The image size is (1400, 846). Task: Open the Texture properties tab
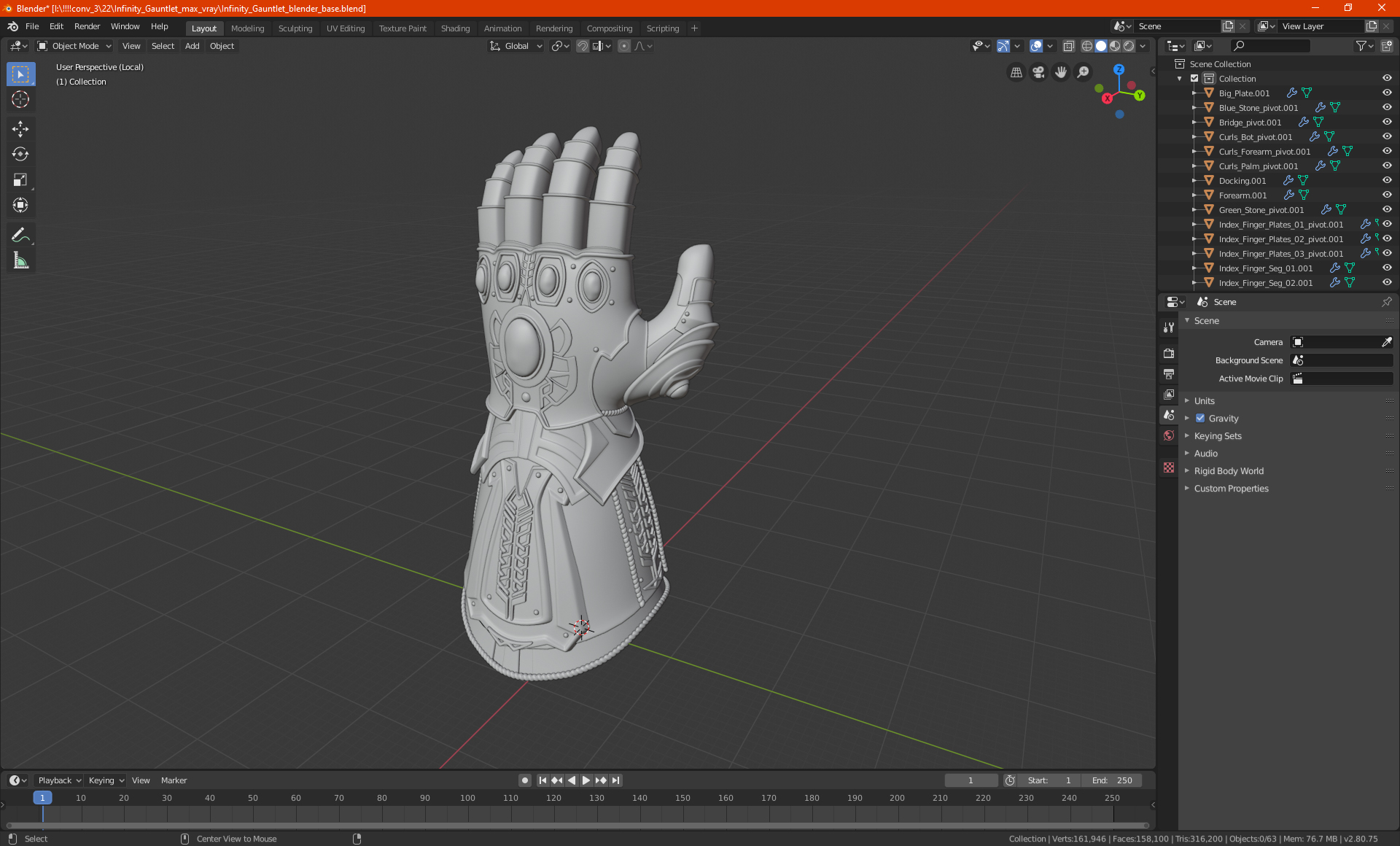click(x=1169, y=467)
